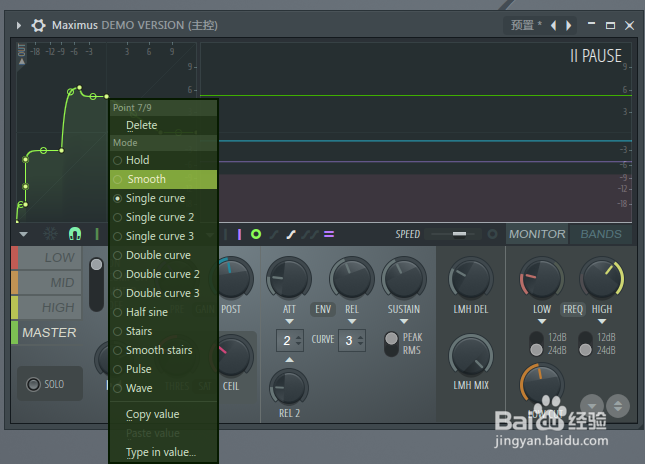
Task: Select Single curve mode
Action: [x=163, y=198]
